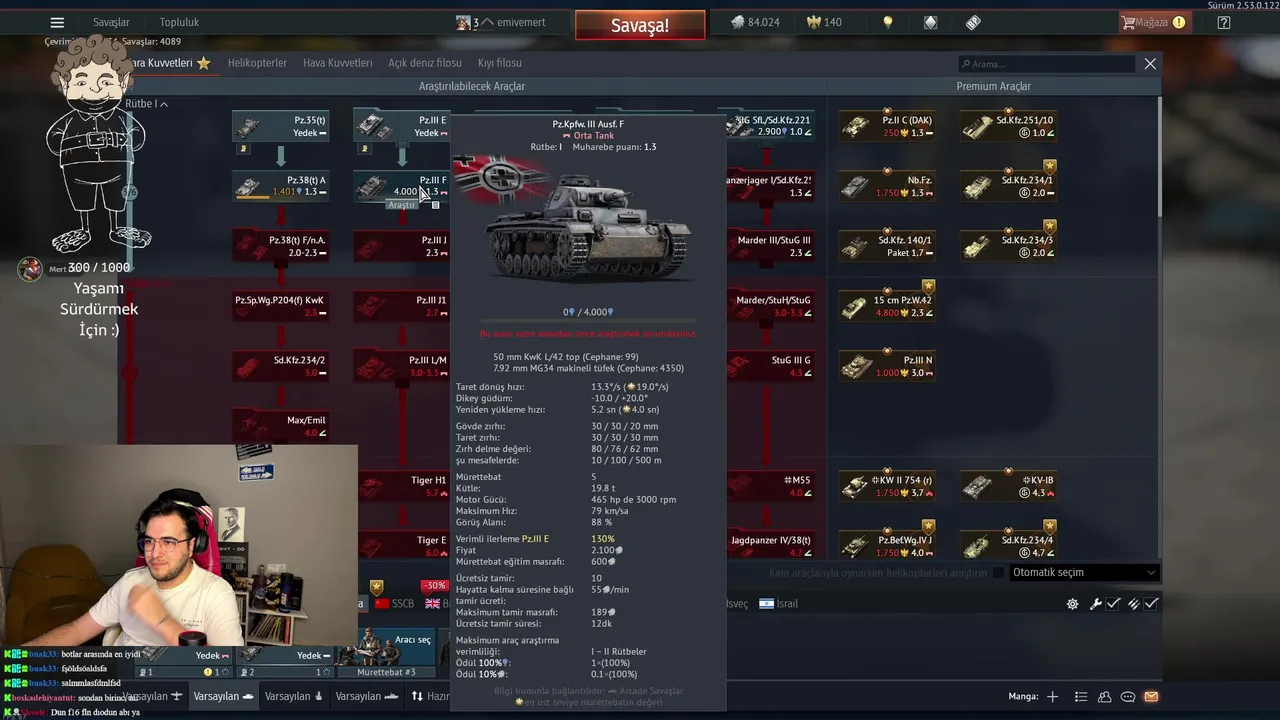
Task: Click the Sd.Kfz.234/2 locked vehicle
Action: (x=281, y=366)
